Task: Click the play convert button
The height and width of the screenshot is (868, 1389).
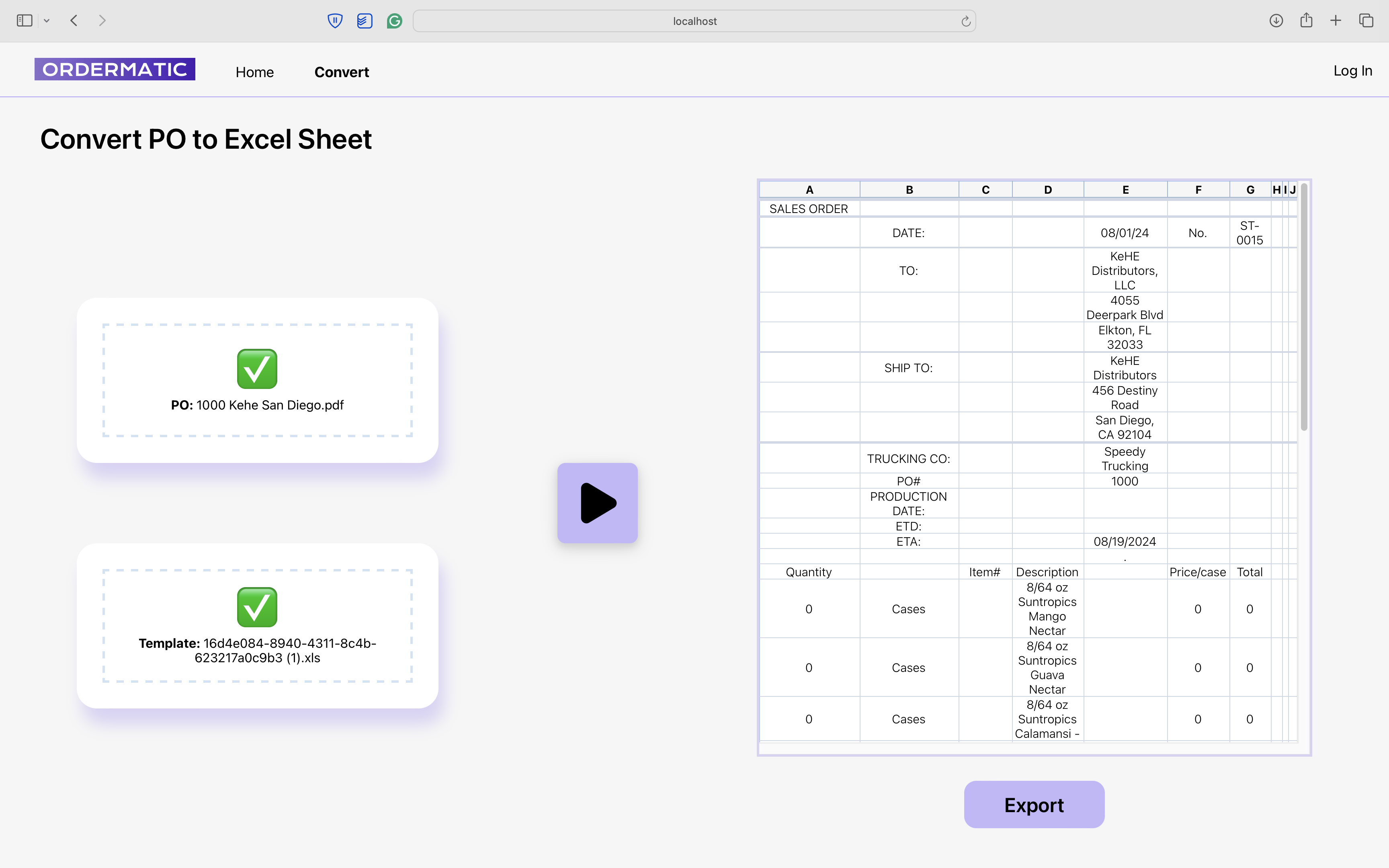Action: click(597, 503)
